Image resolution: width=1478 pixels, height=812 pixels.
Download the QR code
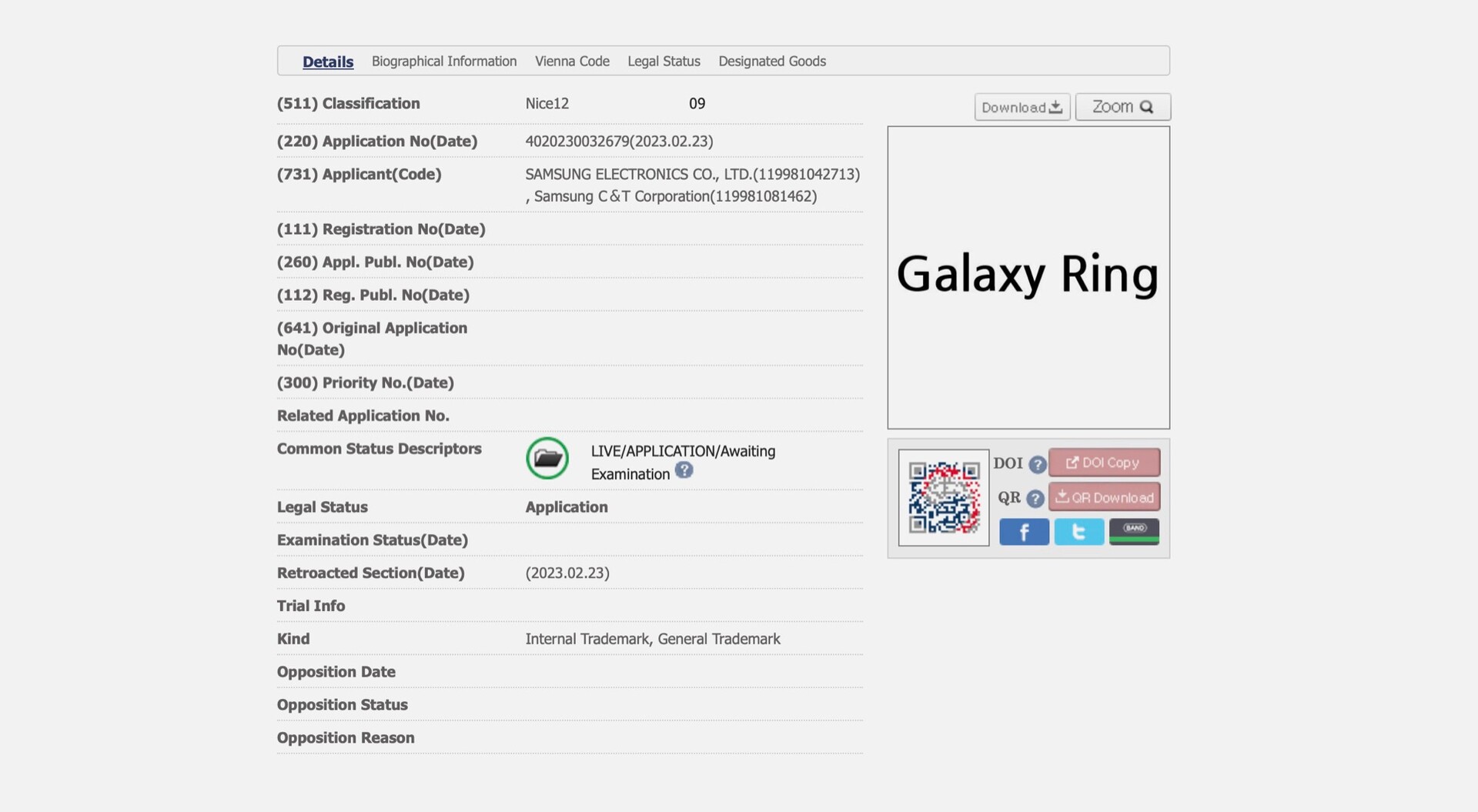coord(1104,497)
